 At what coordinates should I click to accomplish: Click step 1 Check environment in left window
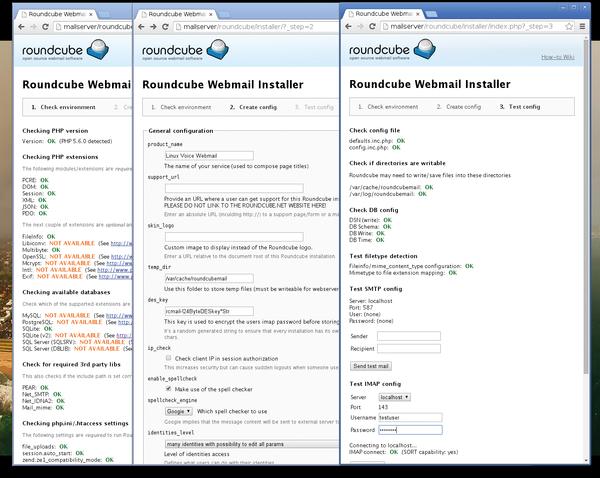[64, 107]
